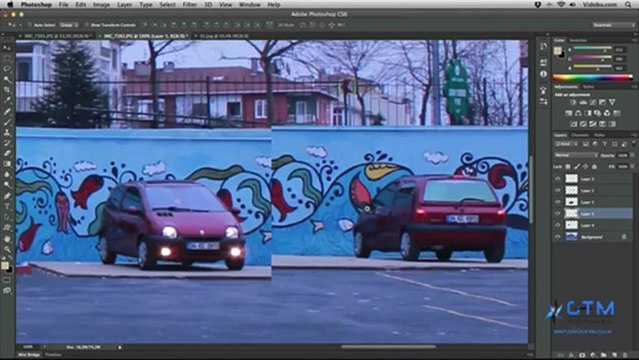The height and width of the screenshot is (360, 639).
Task: Toggle lock transparent pixels
Action: click(568, 166)
